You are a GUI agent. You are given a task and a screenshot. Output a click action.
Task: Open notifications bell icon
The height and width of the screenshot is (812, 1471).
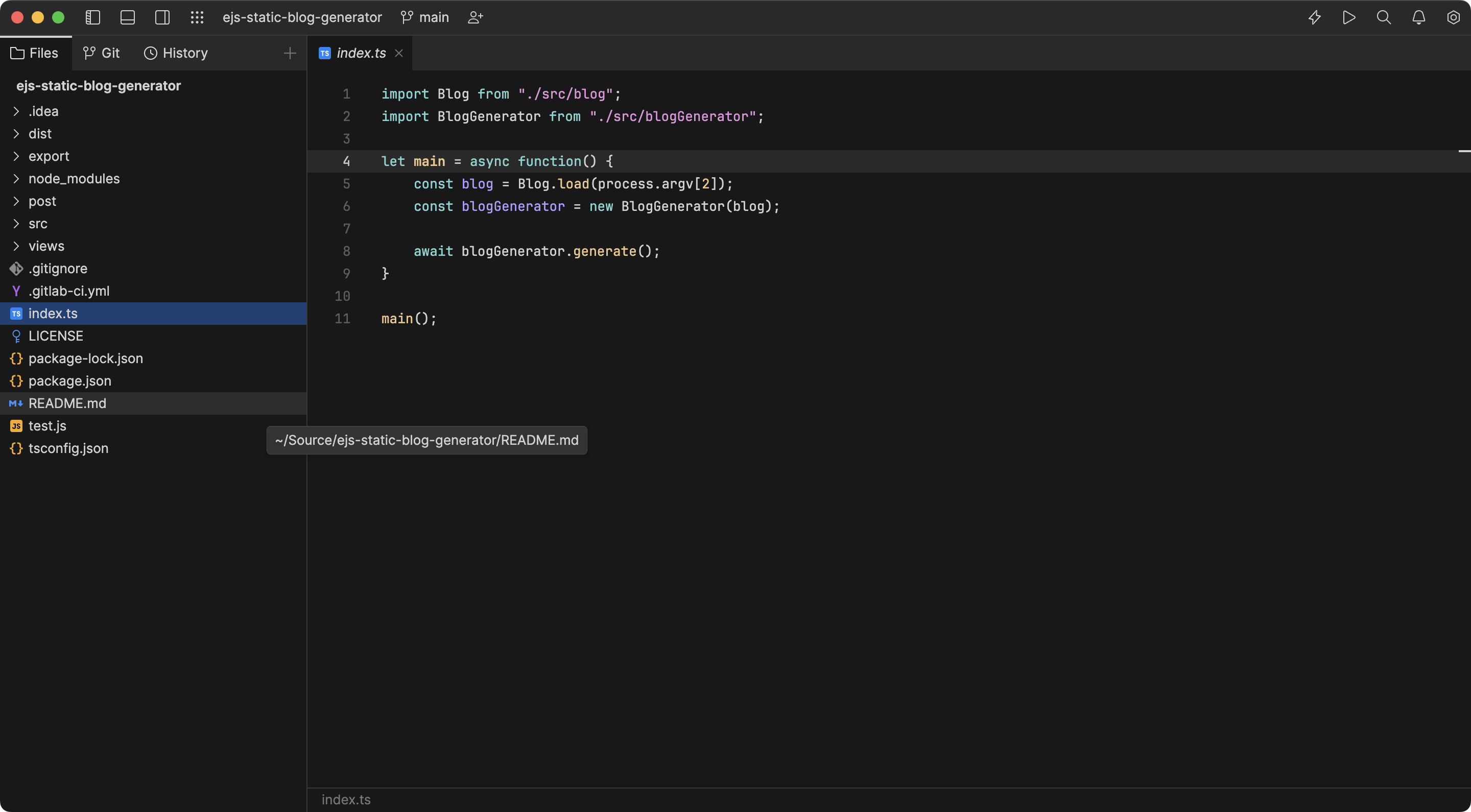1418,18
